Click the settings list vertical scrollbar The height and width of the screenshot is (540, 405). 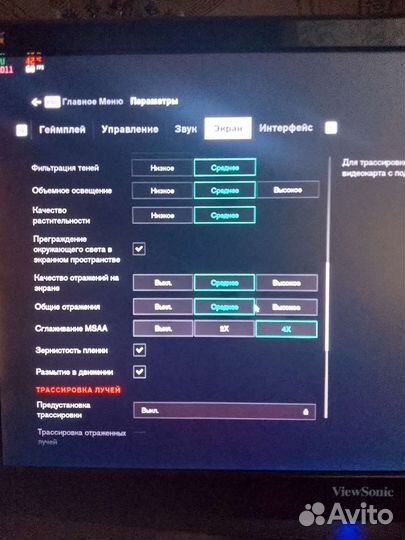[327, 288]
